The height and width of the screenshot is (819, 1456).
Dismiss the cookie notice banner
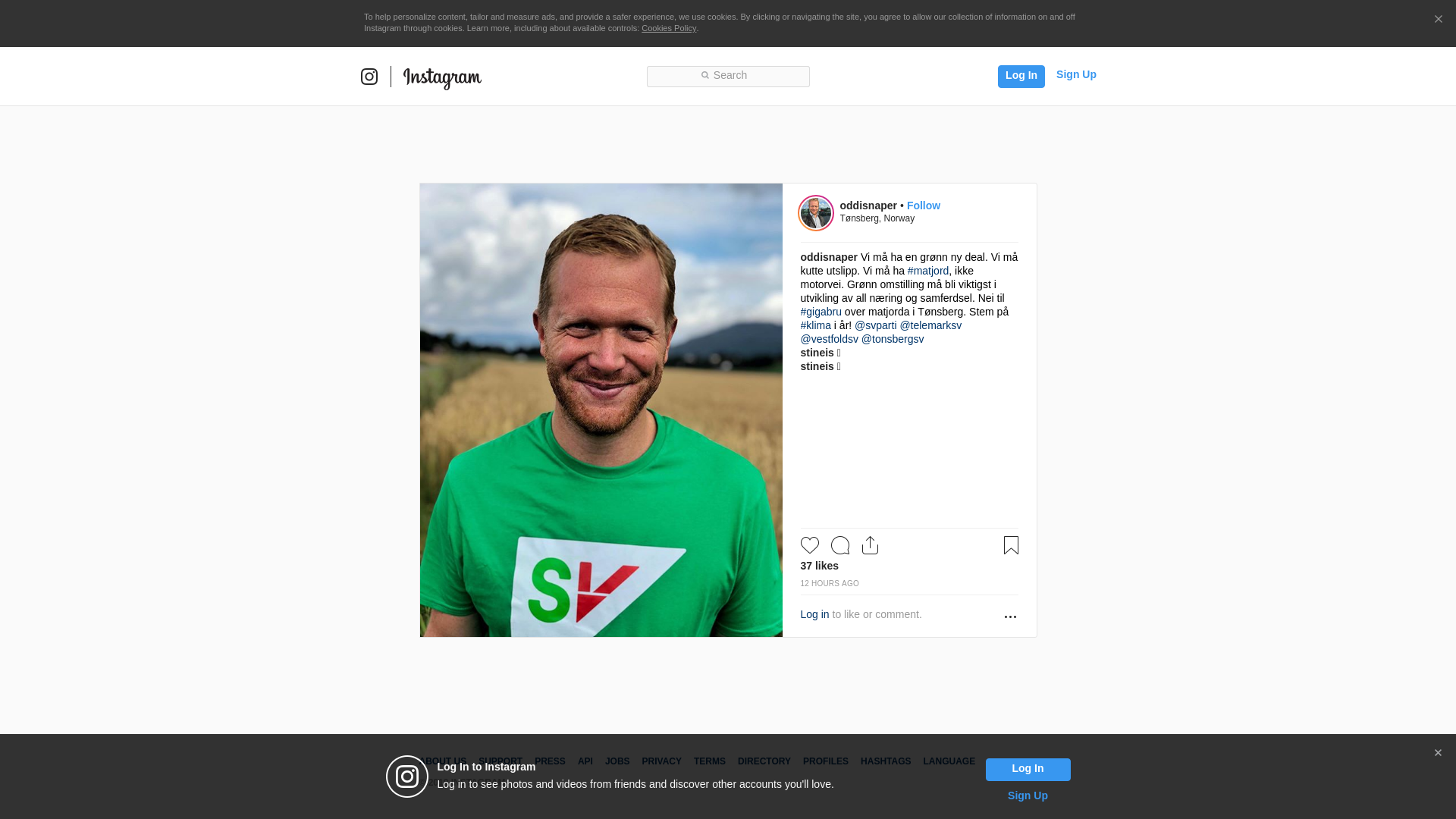1438,19
